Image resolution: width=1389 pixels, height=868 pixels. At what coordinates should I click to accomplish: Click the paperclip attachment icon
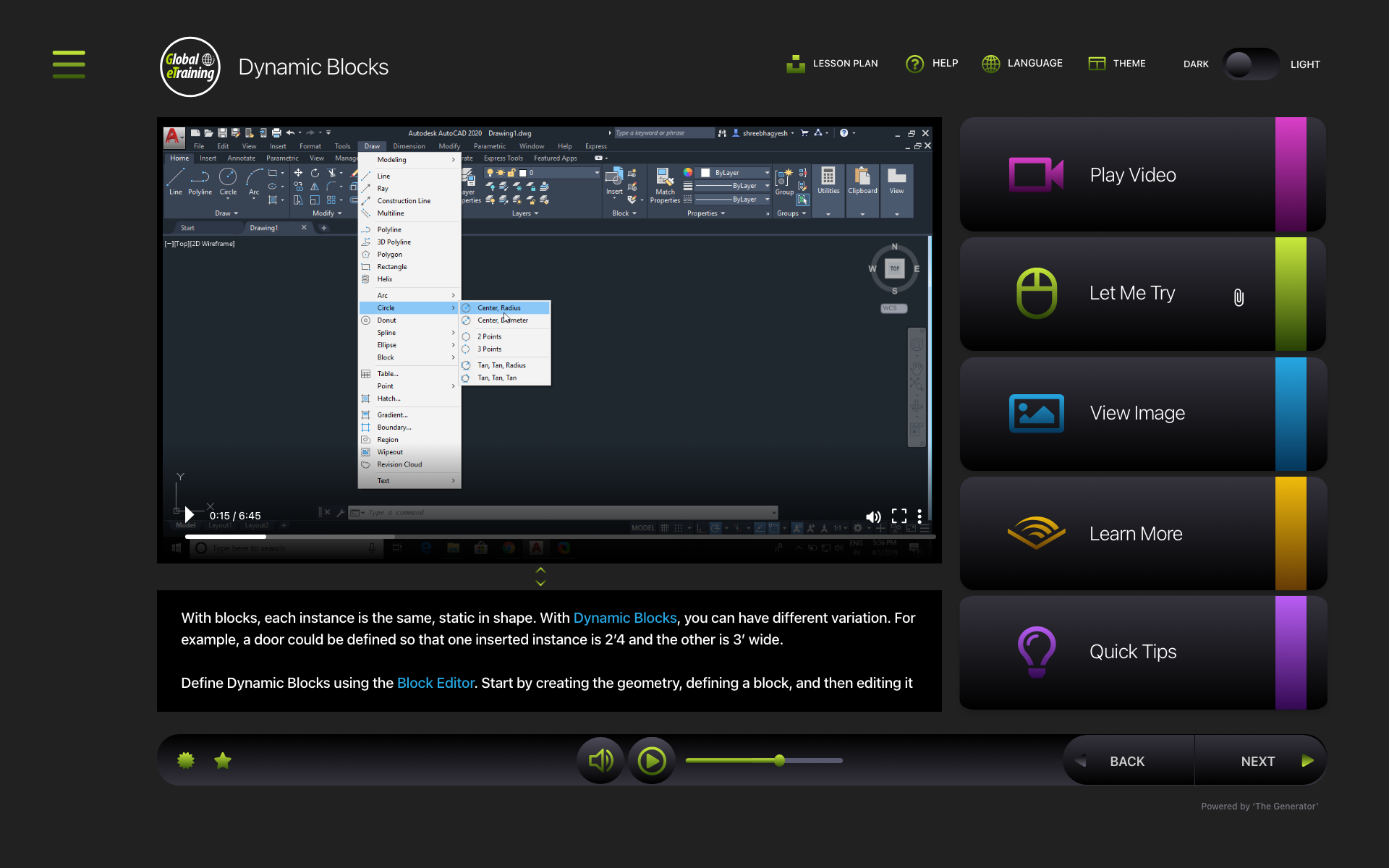1239,297
